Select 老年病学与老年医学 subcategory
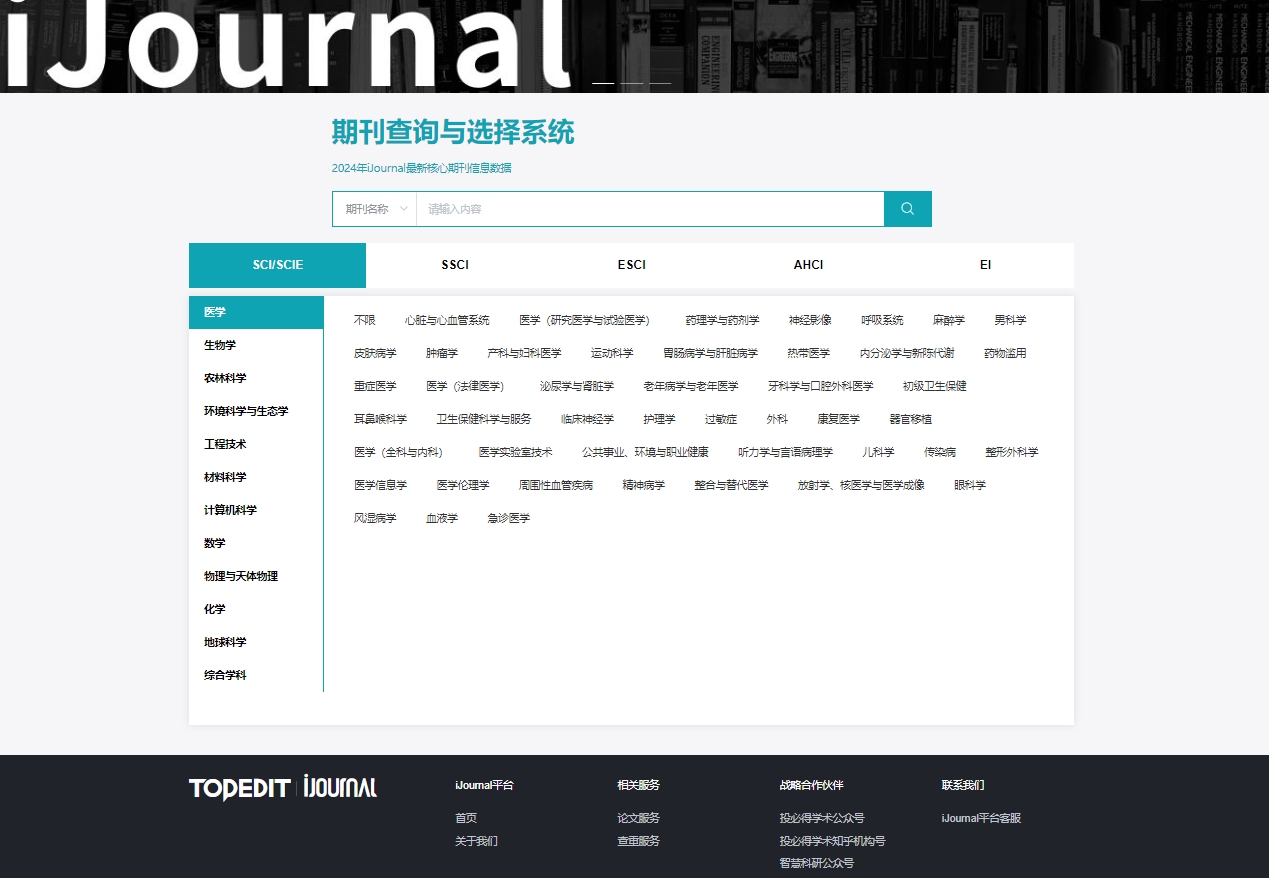 point(691,386)
